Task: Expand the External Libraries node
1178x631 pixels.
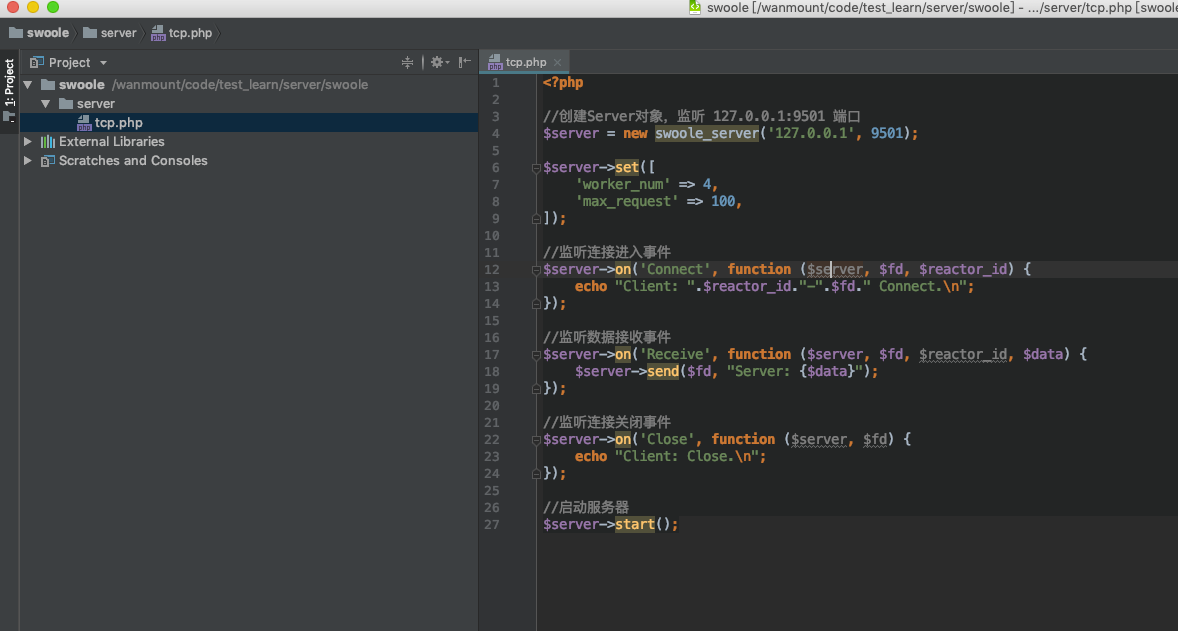Action: tap(28, 142)
